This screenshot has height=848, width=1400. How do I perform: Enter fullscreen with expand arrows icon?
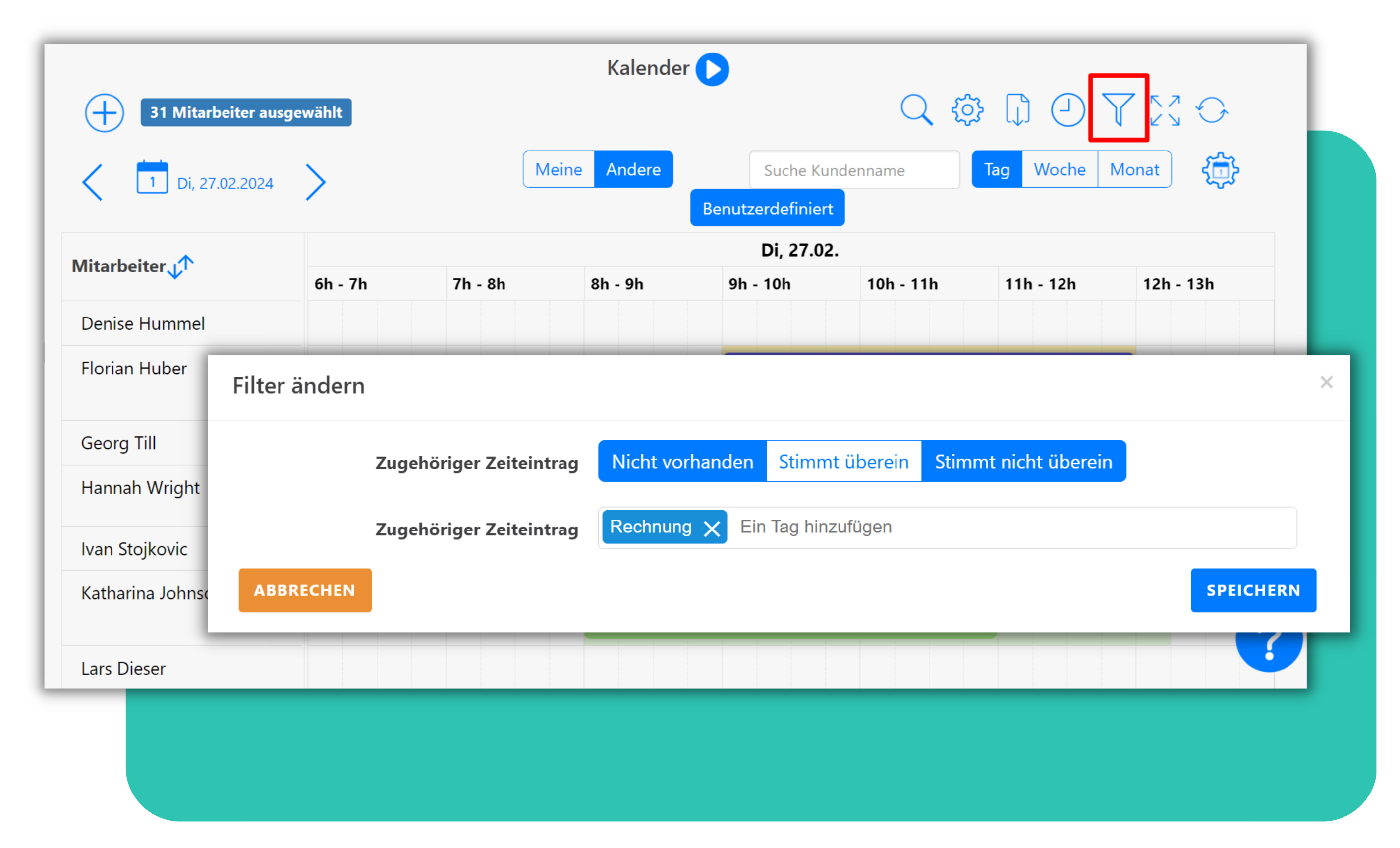[x=1165, y=110]
